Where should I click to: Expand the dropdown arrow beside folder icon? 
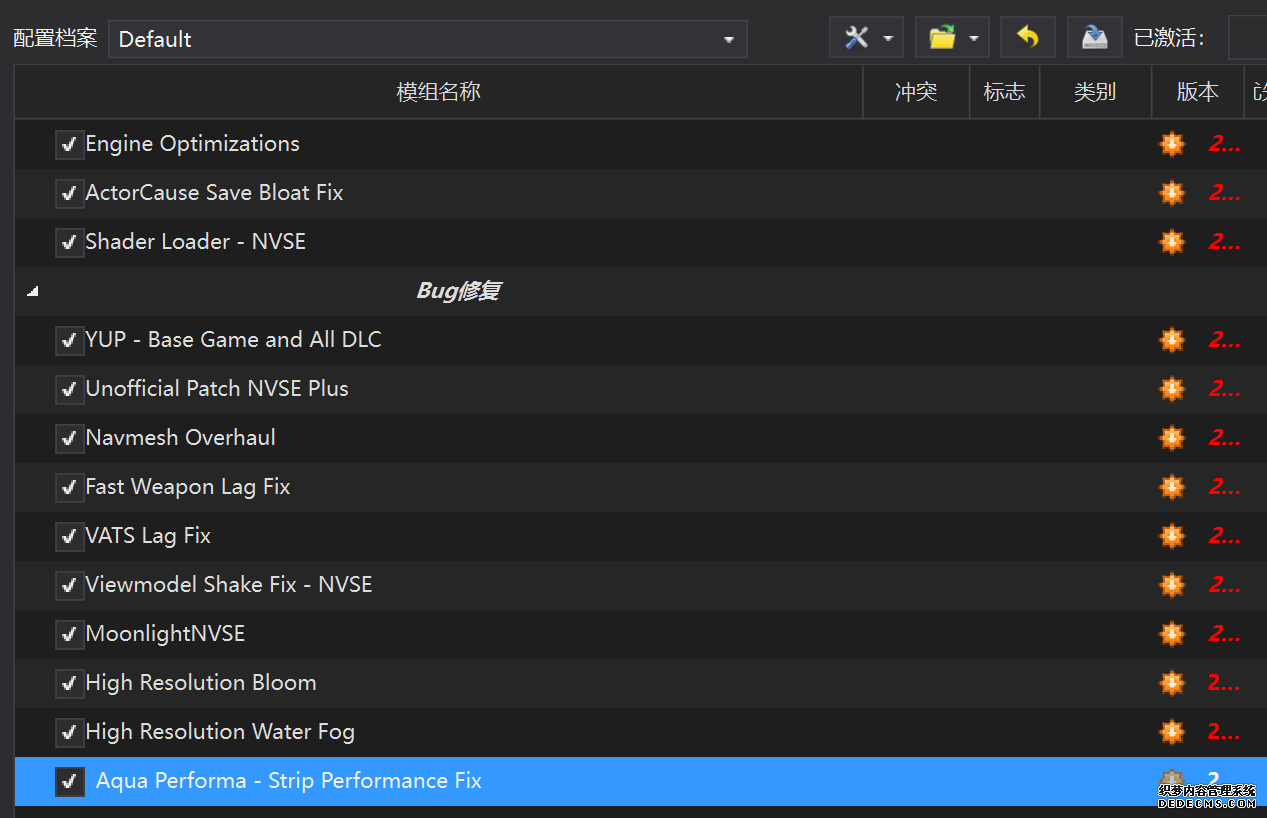(x=973, y=39)
